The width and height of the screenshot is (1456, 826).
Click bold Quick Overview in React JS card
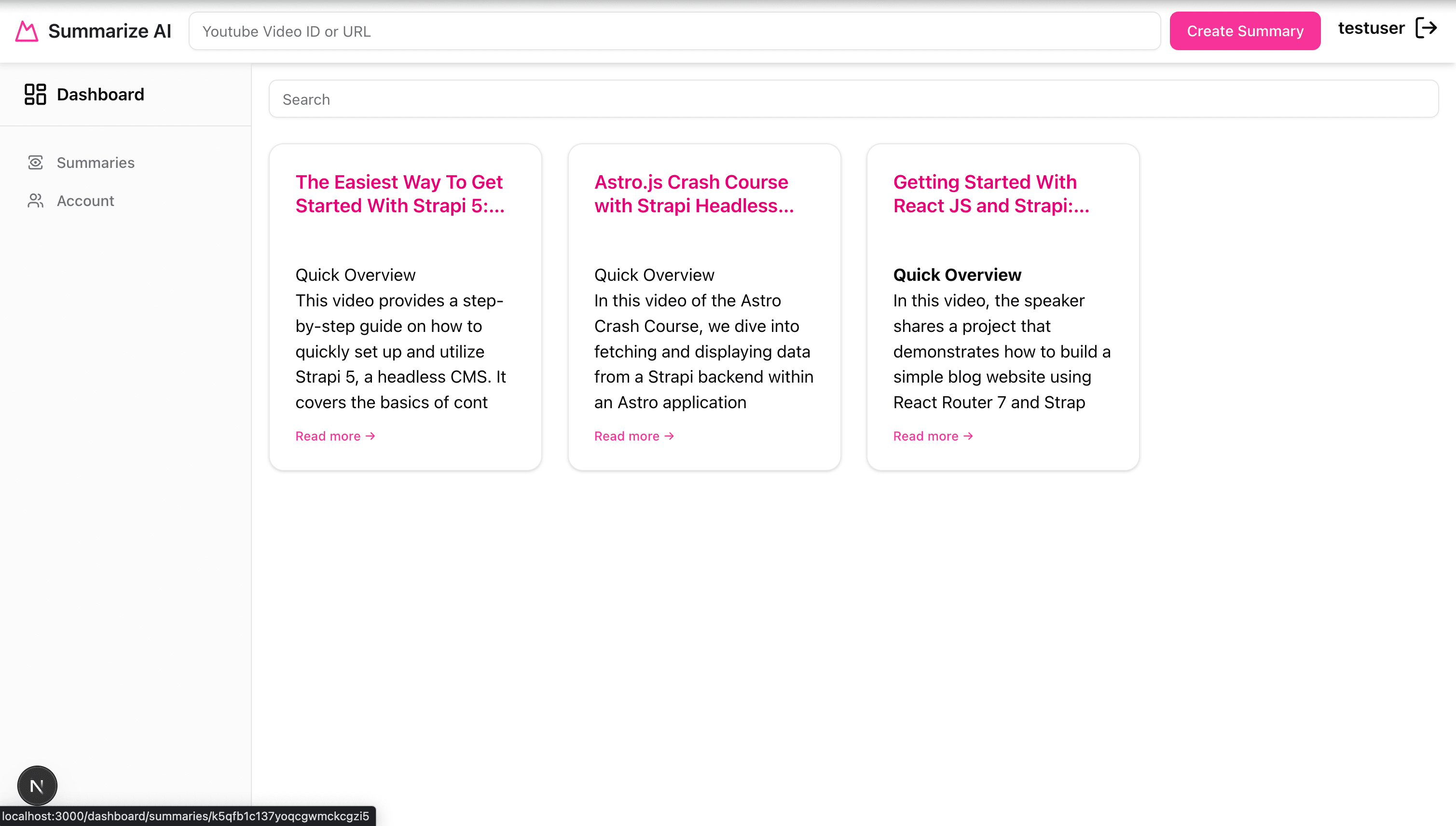click(957, 275)
